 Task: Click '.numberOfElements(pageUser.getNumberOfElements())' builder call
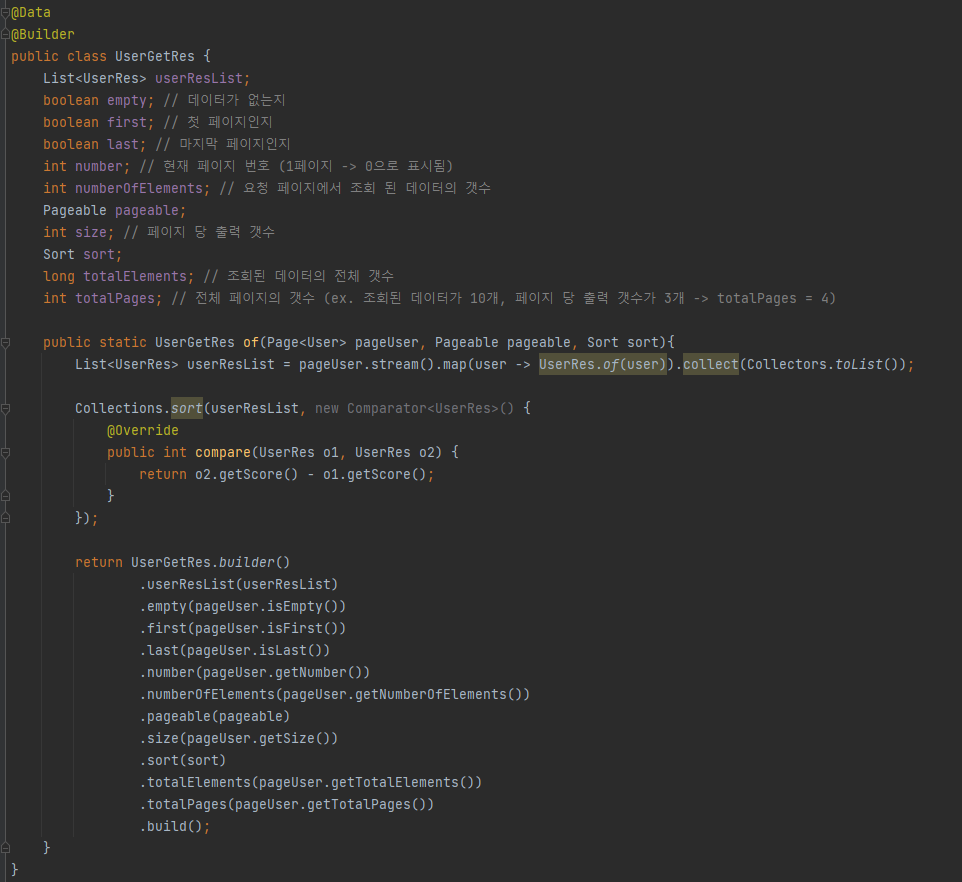click(x=334, y=695)
